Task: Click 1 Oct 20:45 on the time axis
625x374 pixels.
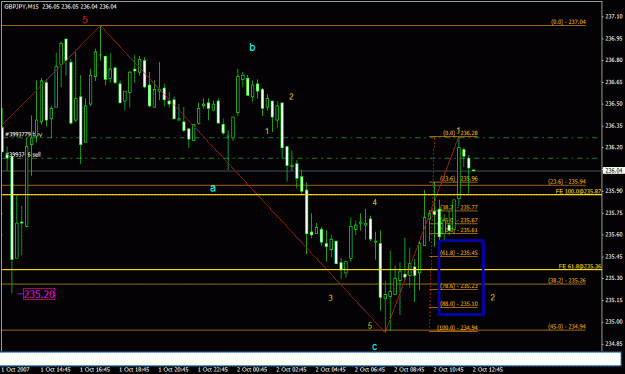Action: [173, 370]
